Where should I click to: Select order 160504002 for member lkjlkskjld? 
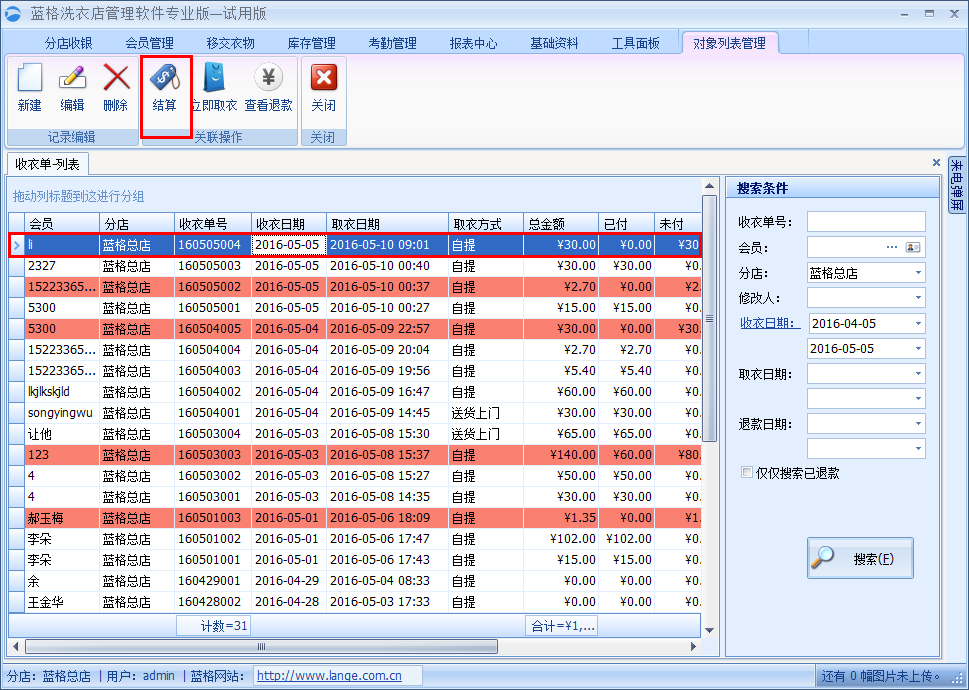click(355, 392)
